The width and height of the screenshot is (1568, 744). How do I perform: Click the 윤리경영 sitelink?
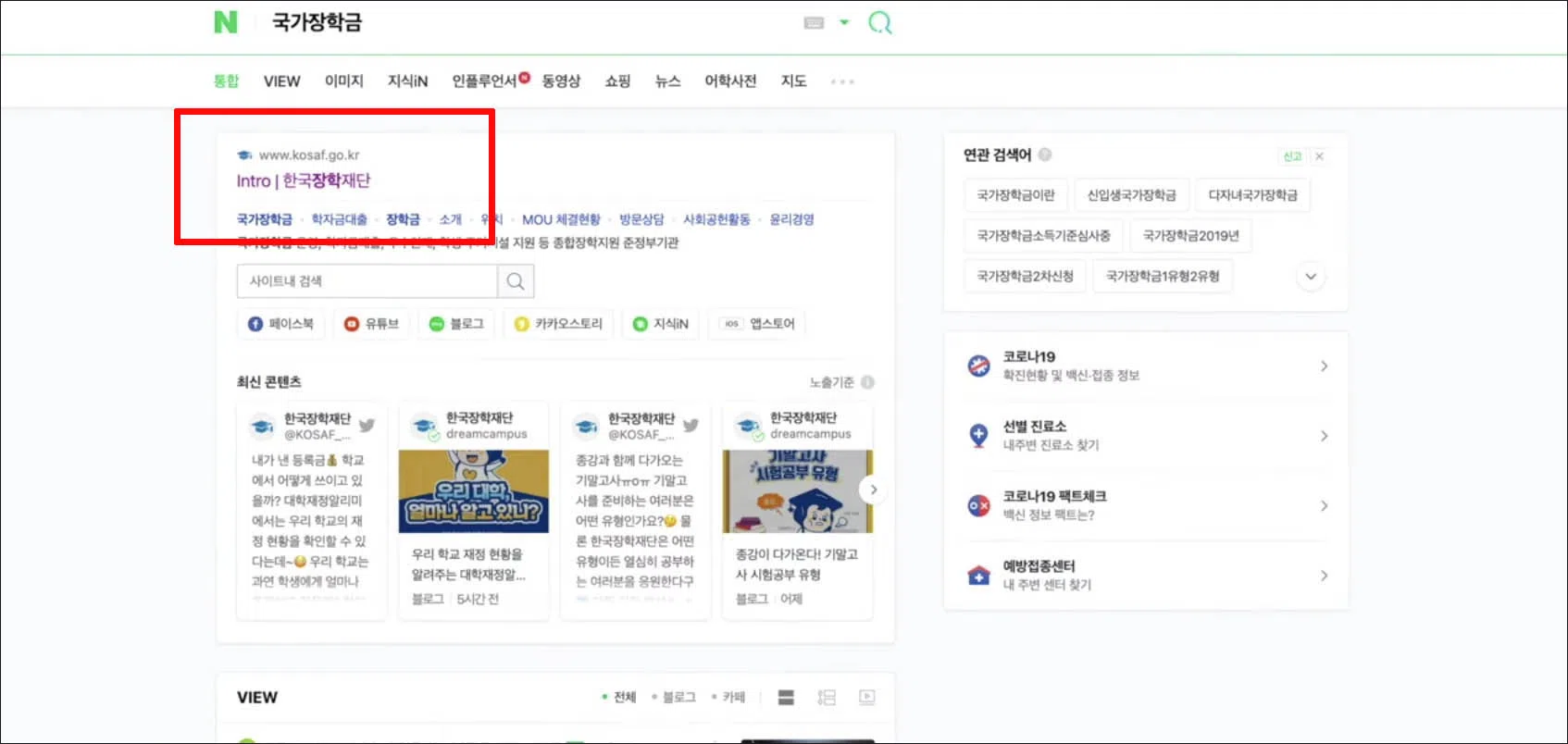click(x=791, y=219)
